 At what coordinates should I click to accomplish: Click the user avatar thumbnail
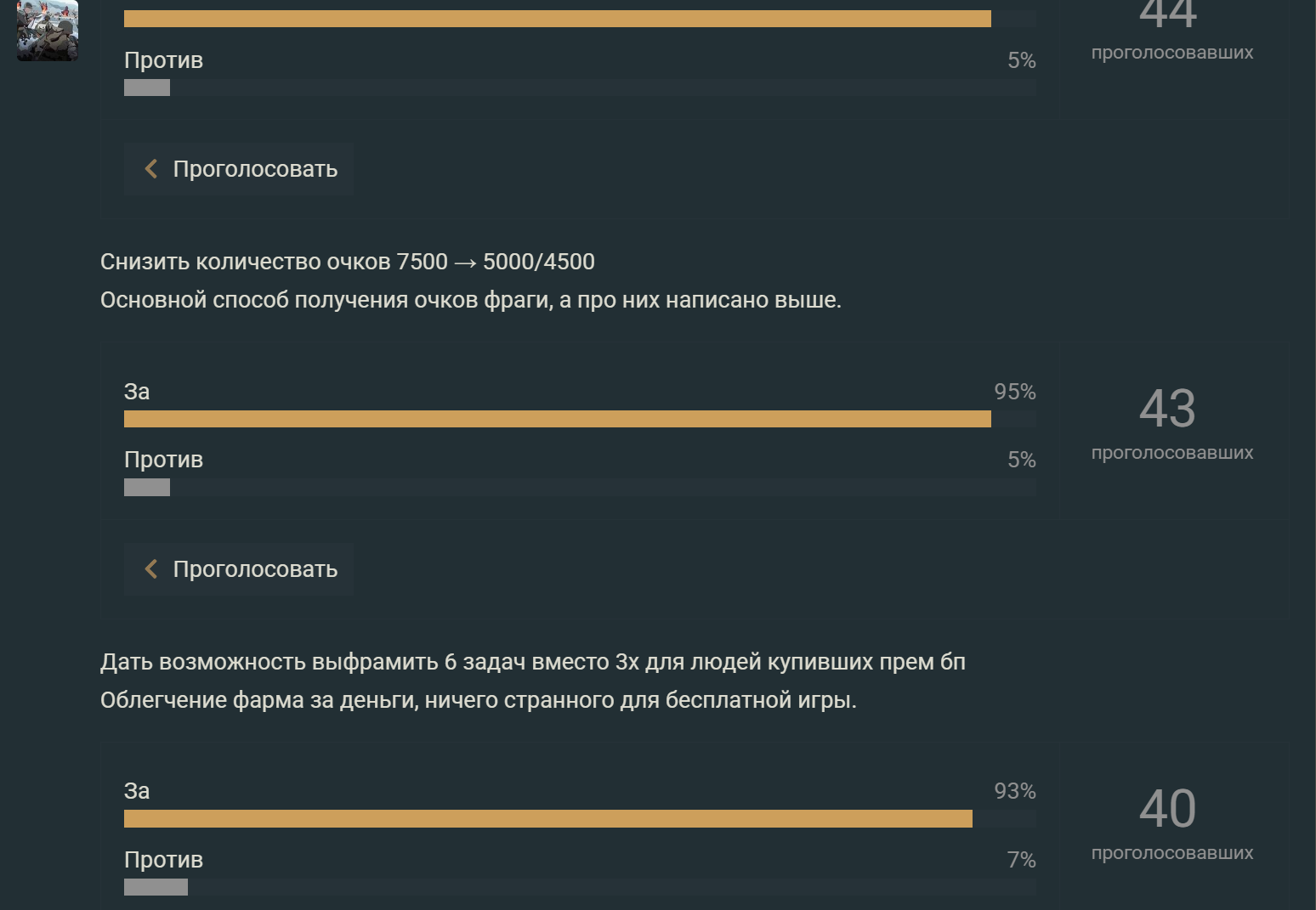[48, 31]
